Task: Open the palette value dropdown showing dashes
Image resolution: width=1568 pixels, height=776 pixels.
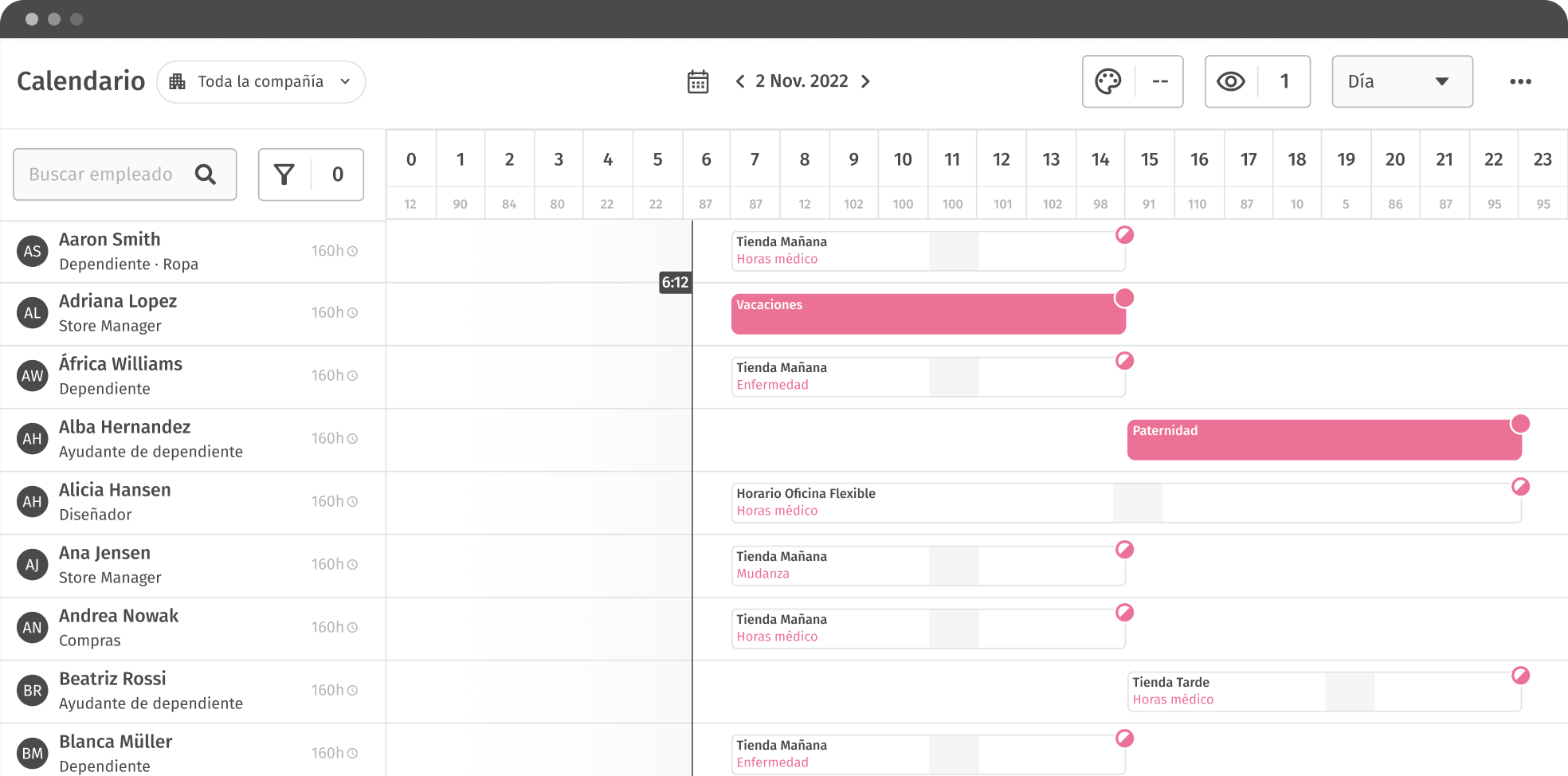Action: click(1160, 81)
